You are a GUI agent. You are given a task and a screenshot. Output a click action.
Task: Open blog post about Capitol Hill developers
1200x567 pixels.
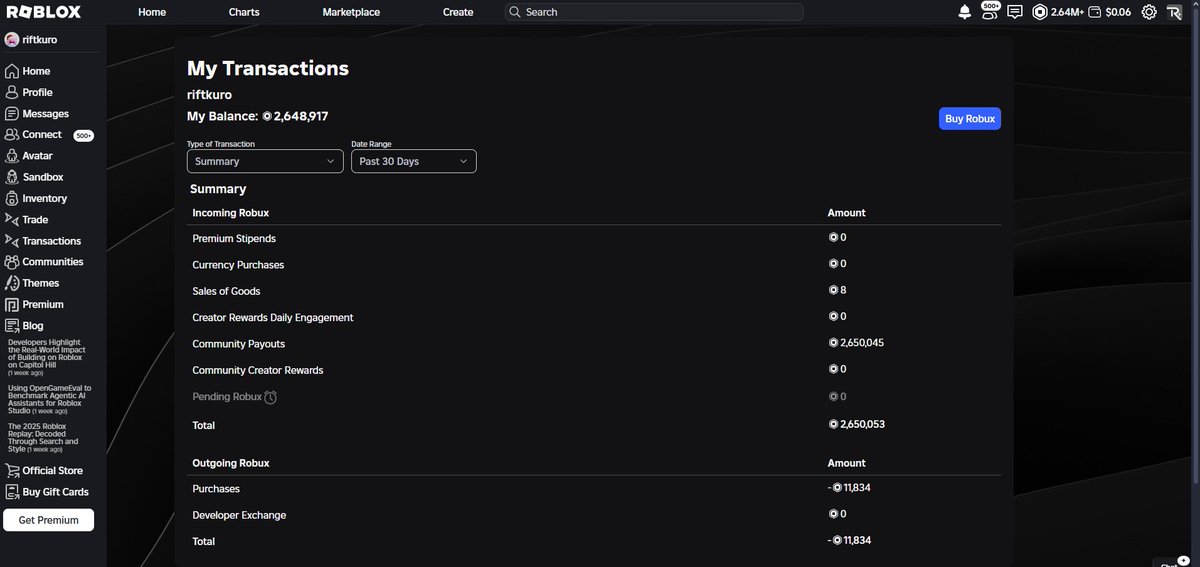[x=47, y=357]
